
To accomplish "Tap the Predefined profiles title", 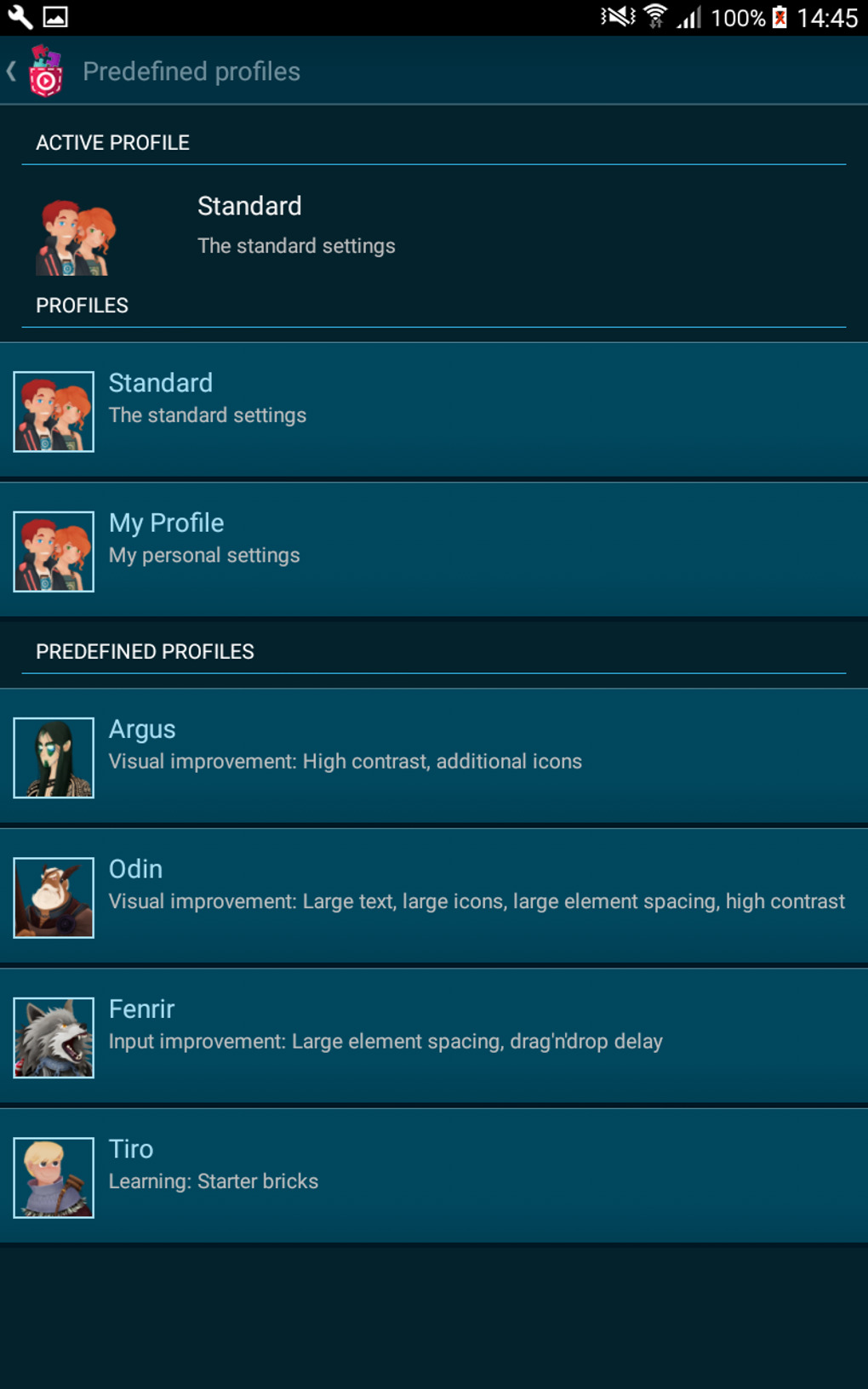I will click(x=191, y=71).
